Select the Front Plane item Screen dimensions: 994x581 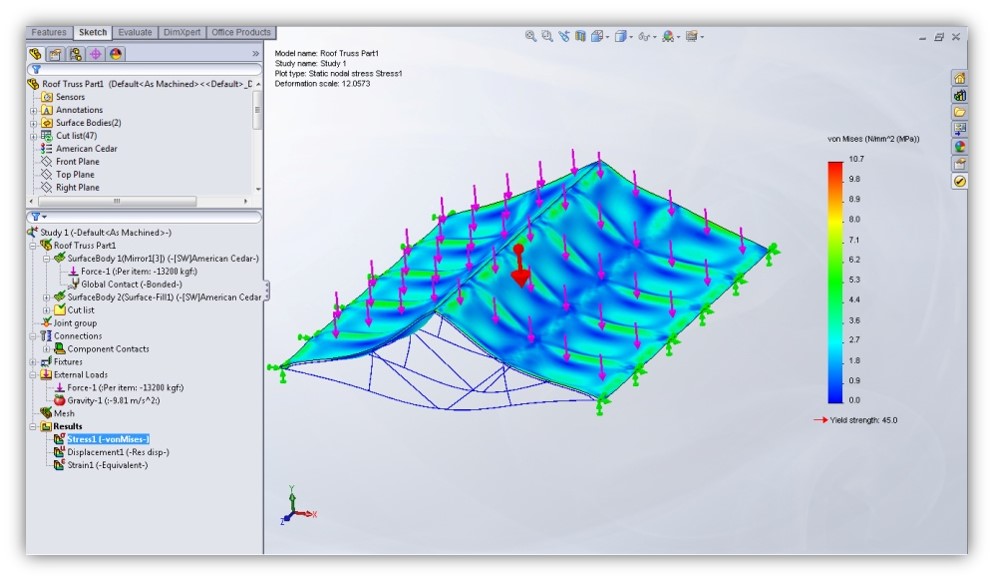click(77, 162)
